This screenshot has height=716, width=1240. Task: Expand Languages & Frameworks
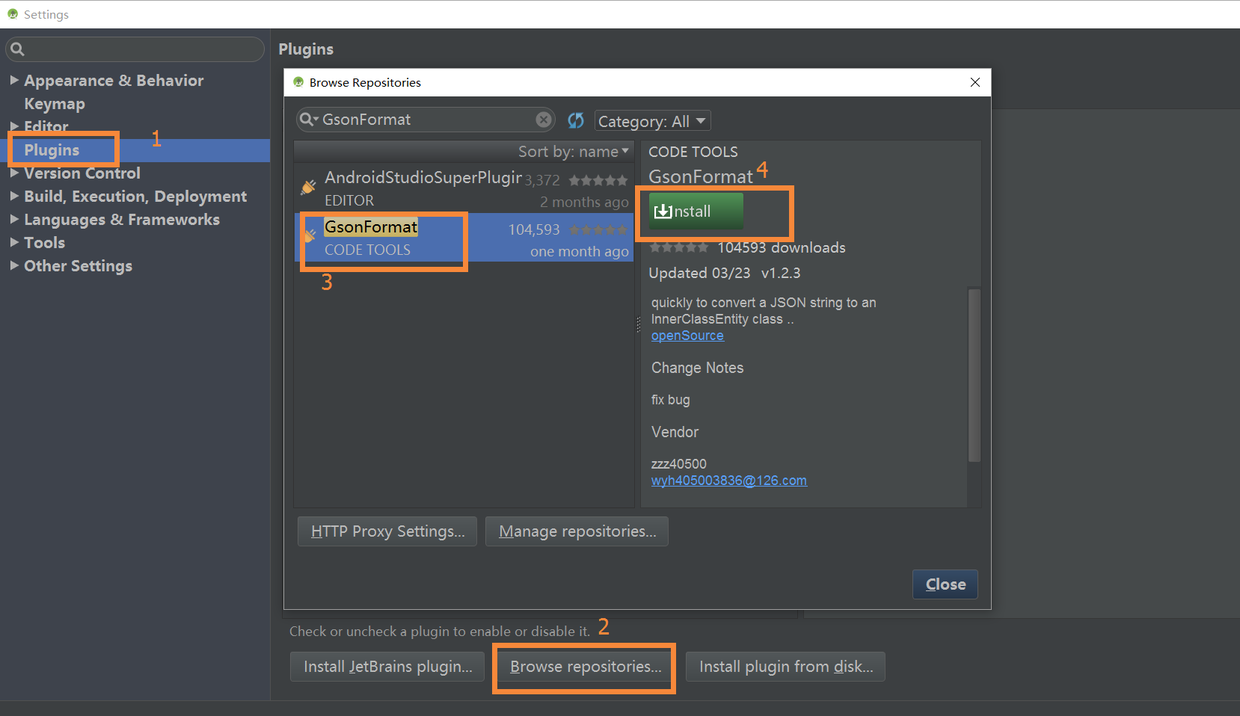click(14, 219)
